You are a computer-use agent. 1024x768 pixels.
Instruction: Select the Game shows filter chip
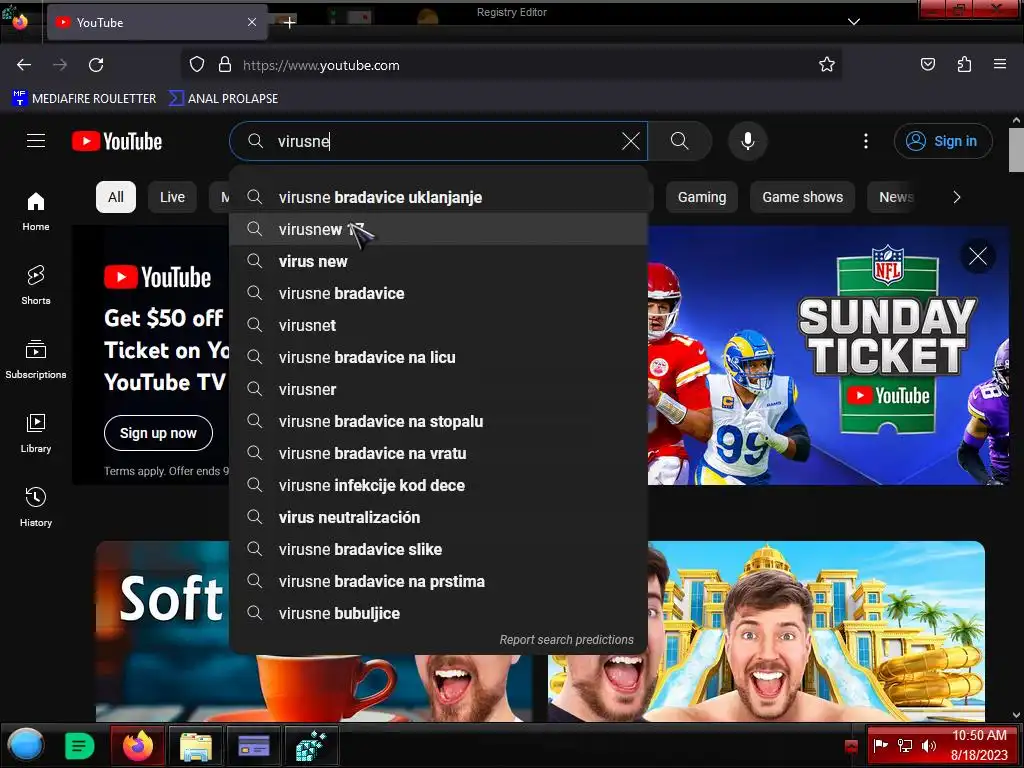pyautogui.click(x=802, y=197)
